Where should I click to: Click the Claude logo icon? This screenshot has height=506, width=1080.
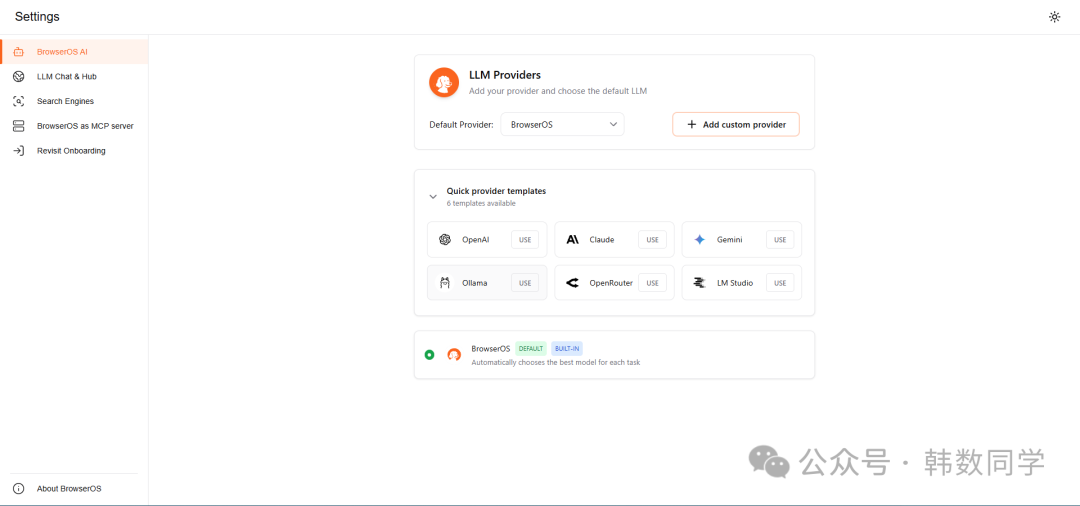pyautogui.click(x=572, y=240)
